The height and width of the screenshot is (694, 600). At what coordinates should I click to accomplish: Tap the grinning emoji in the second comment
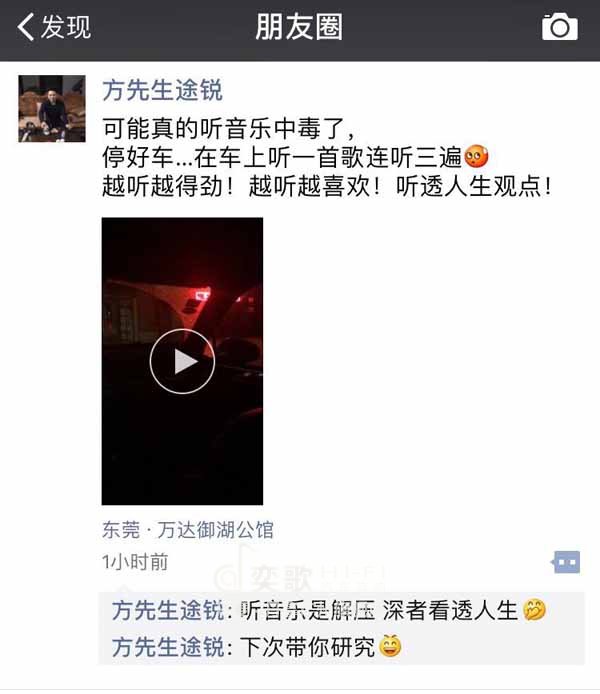[391, 646]
